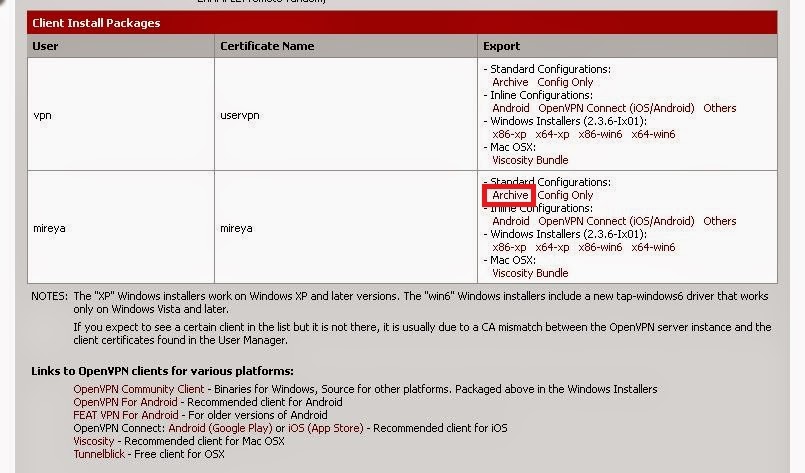Image resolution: width=805 pixels, height=473 pixels.
Task: Open the iOS (App Store) link
Action: click(x=325, y=428)
